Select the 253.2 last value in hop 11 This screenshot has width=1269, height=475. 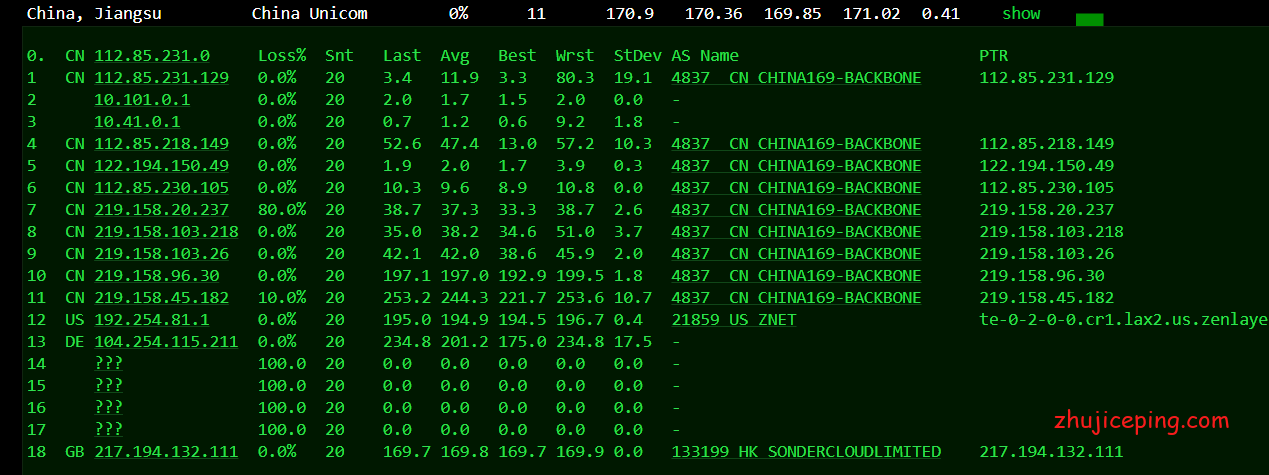click(407, 298)
